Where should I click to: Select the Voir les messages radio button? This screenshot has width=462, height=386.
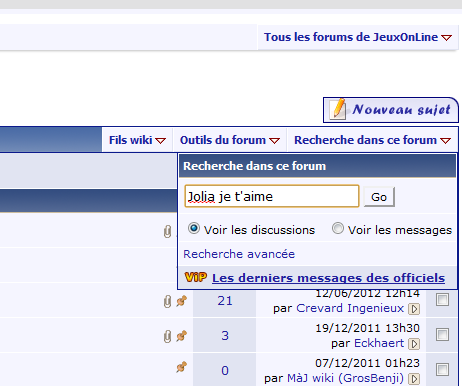pos(337,229)
